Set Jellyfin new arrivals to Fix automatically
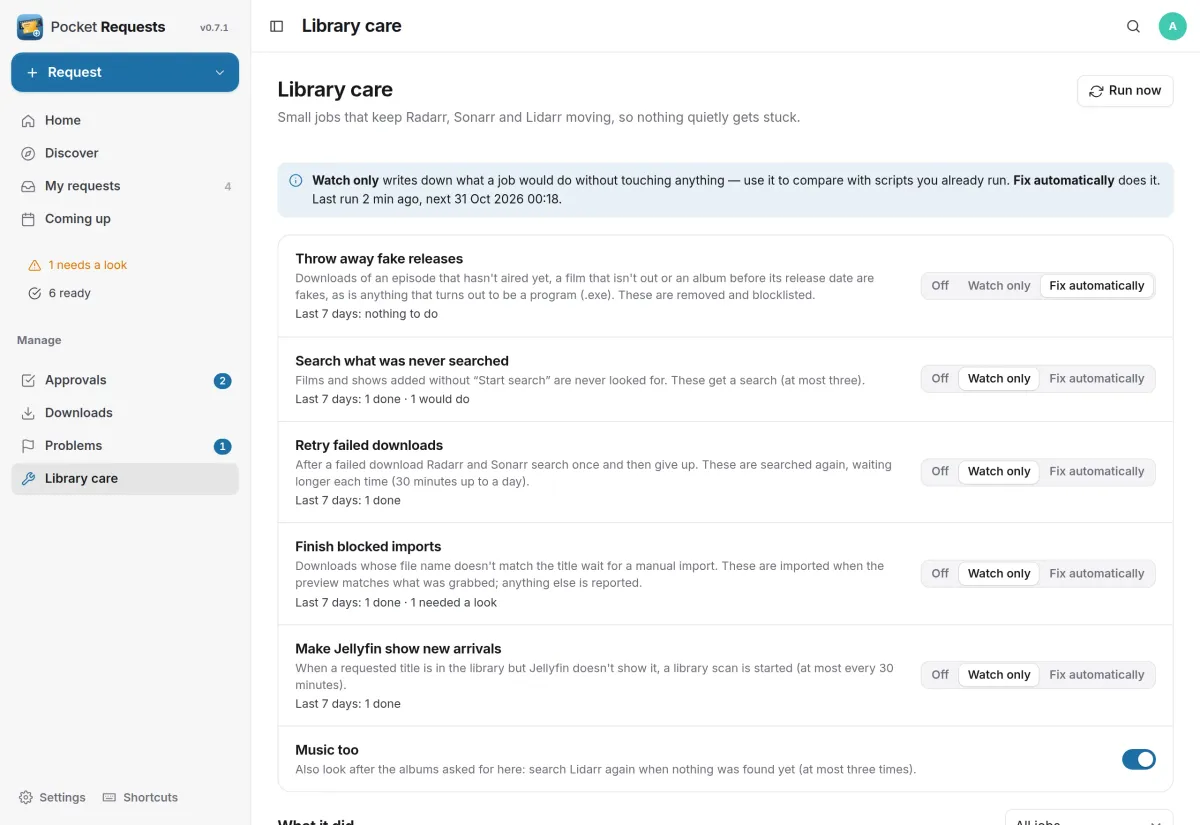Screen dimensions: 1200x825 [1096, 675]
